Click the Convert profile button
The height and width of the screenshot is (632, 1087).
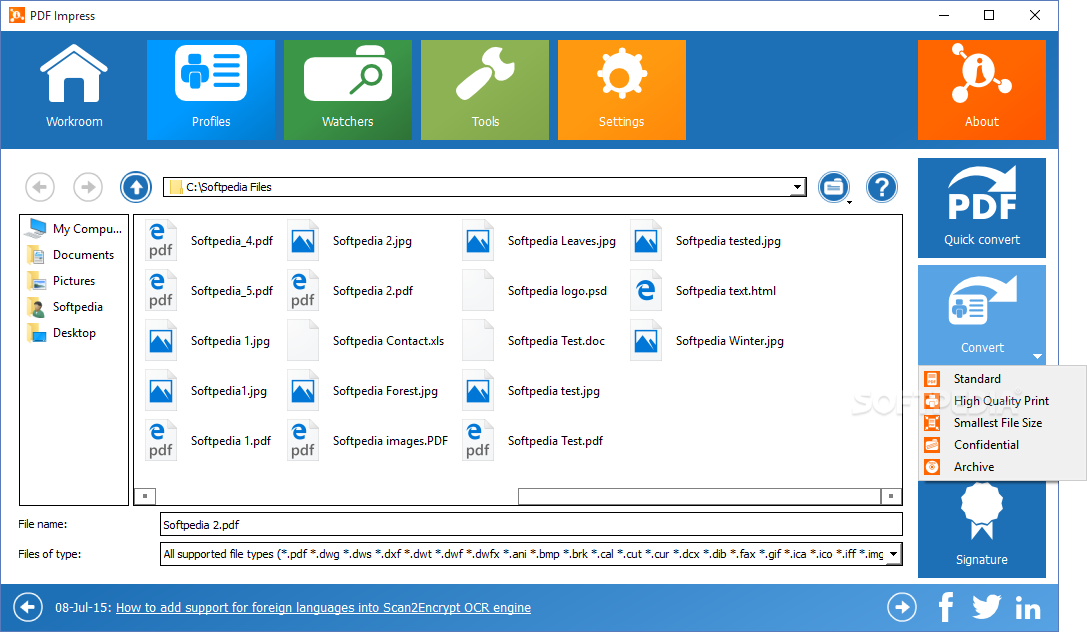982,315
